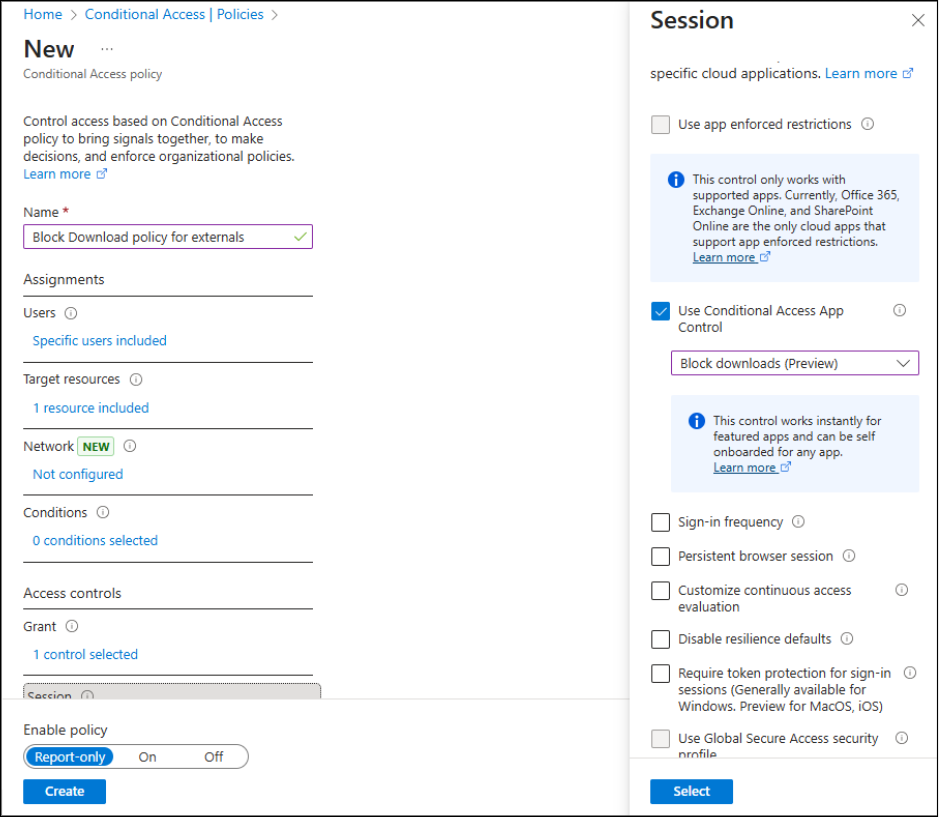939x817 pixels.
Task: Check Require token protection for sign-in sessions
Action: click(661, 673)
